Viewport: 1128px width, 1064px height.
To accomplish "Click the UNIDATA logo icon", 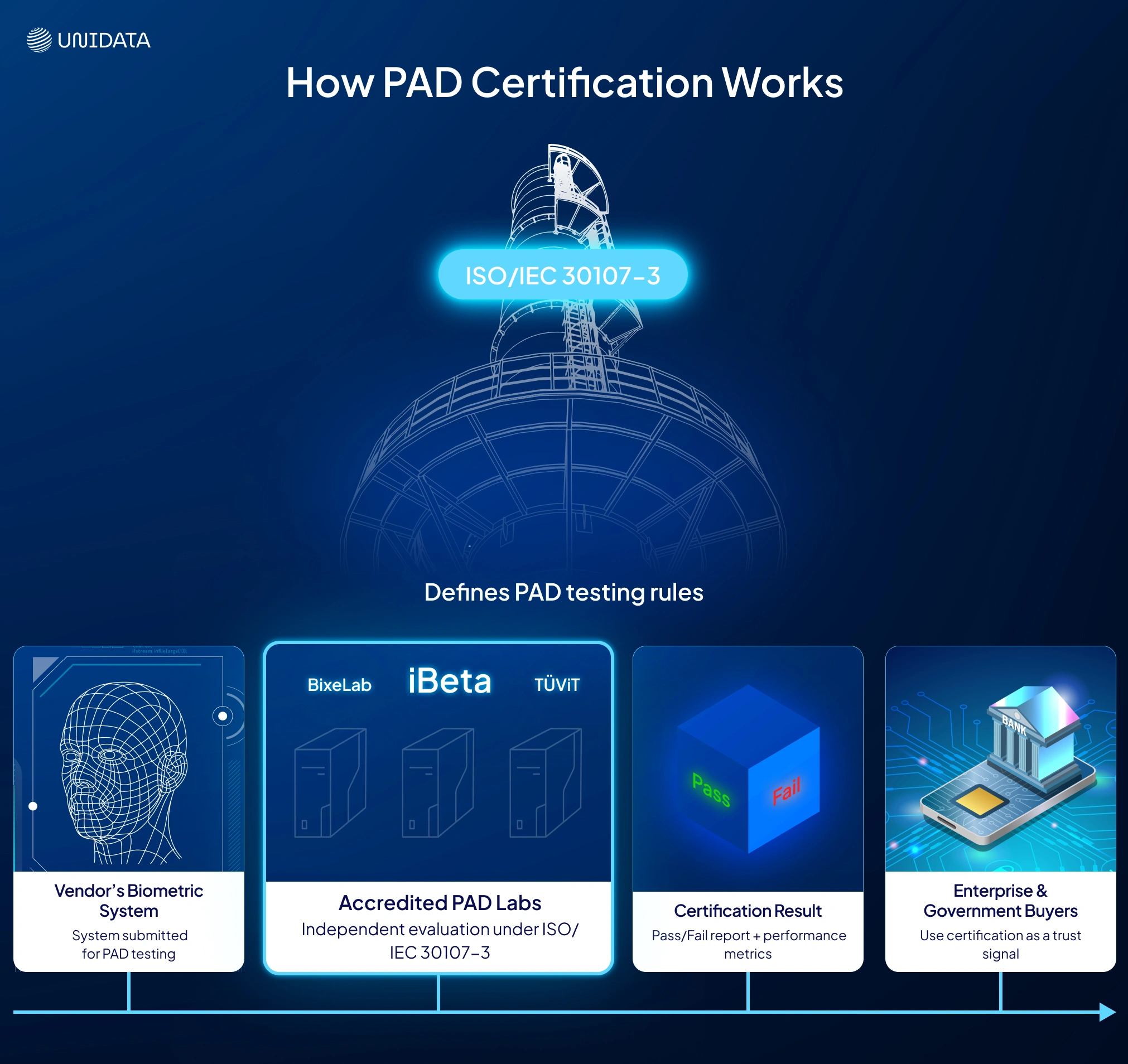I will pyautogui.click(x=38, y=38).
